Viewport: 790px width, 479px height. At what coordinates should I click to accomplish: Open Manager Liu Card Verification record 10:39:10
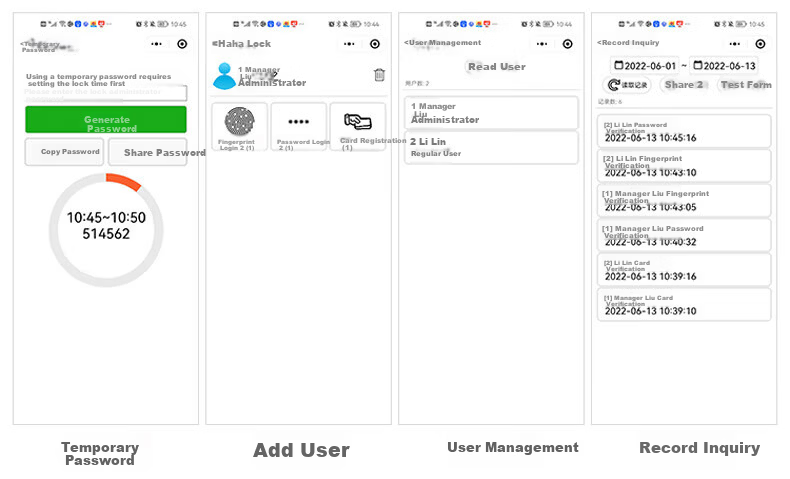pyautogui.click(x=684, y=305)
